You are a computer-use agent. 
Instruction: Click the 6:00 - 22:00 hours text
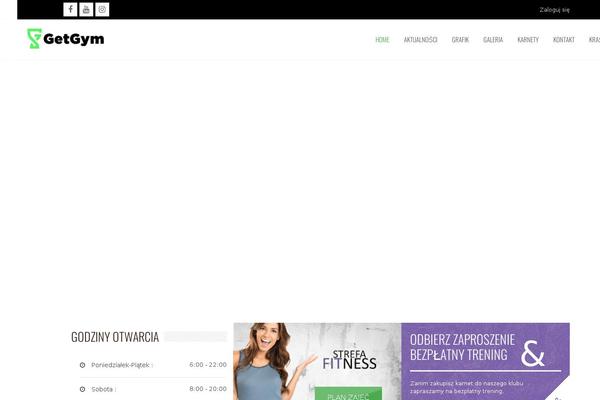pos(208,365)
